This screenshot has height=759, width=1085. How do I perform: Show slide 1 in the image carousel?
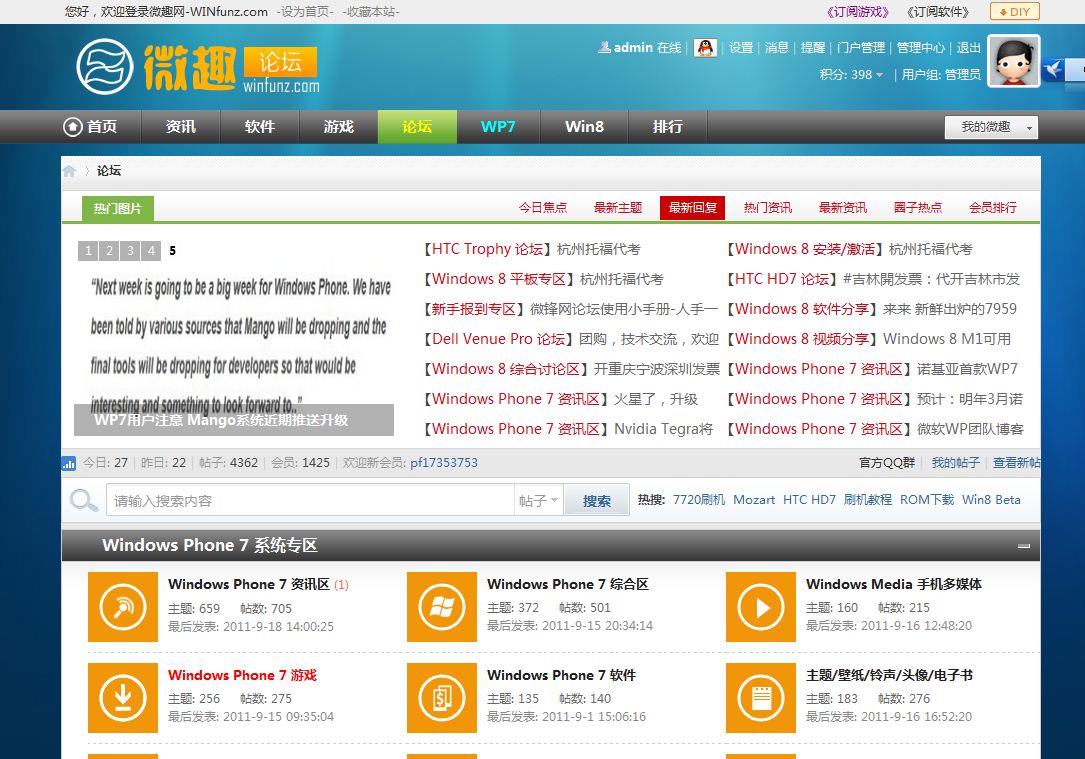coord(88,250)
